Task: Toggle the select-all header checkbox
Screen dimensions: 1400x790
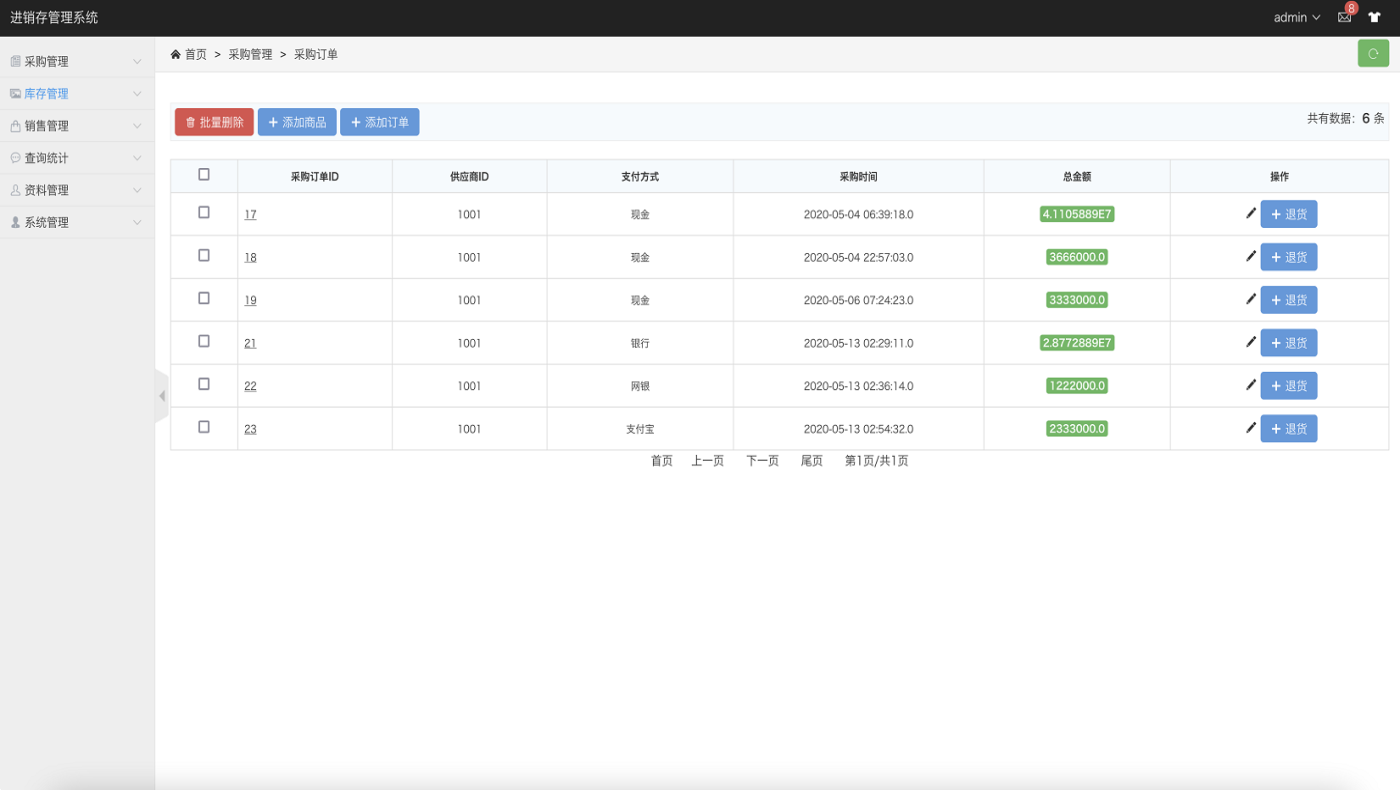Action: coord(204,174)
